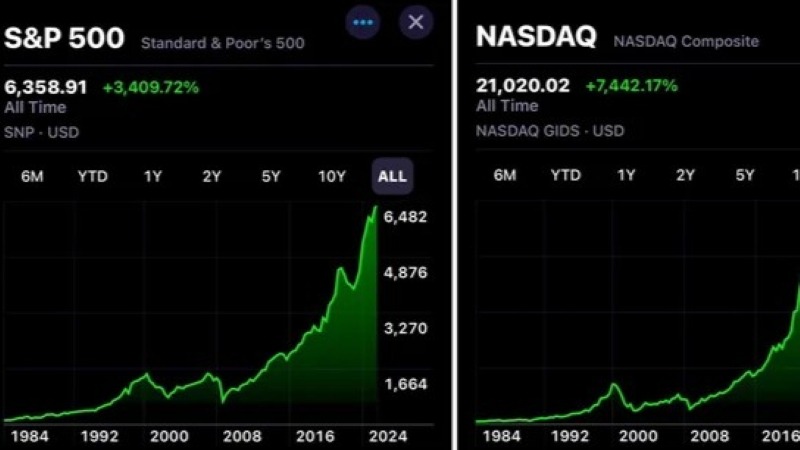Click the 2000 peak on NASDAQ chart
The image size is (800, 450).
(x=615, y=385)
